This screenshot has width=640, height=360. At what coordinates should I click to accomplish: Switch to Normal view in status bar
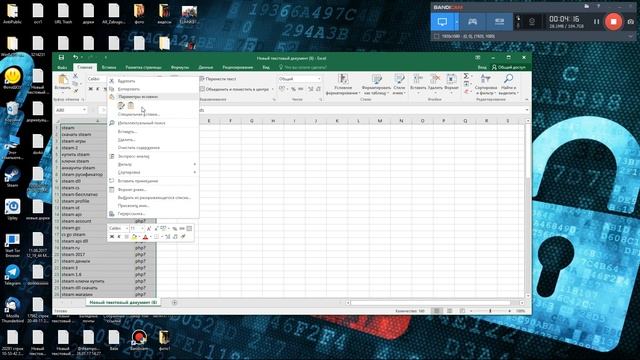[436, 311]
